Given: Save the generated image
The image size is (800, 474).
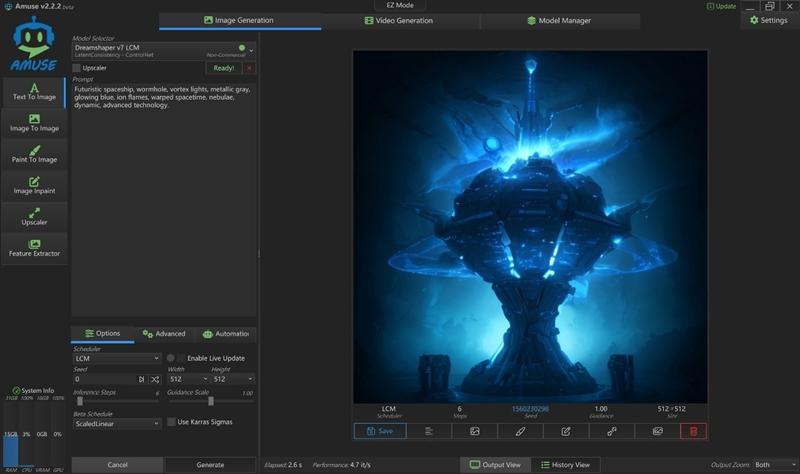Looking at the screenshot, I should (379, 431).
